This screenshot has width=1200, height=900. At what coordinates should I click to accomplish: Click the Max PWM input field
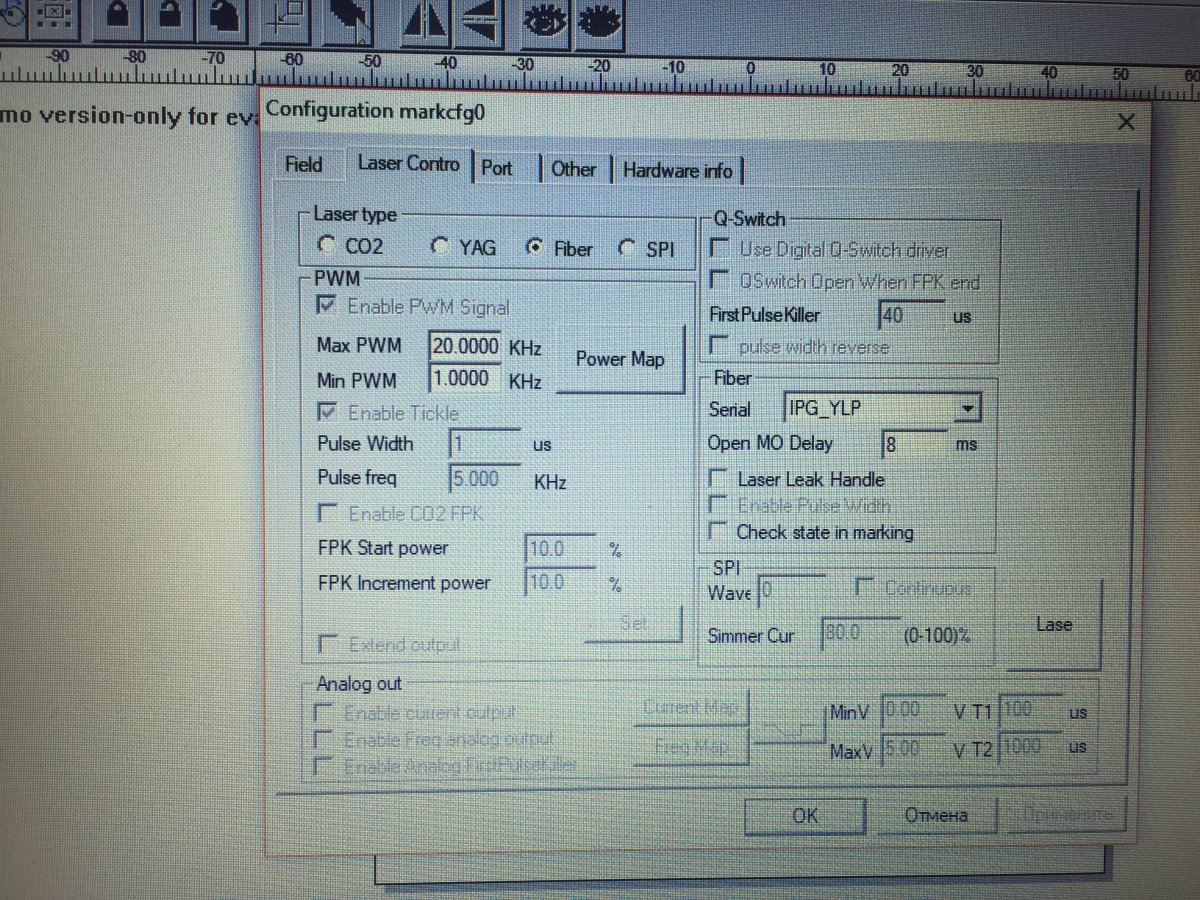coord(465,346)
